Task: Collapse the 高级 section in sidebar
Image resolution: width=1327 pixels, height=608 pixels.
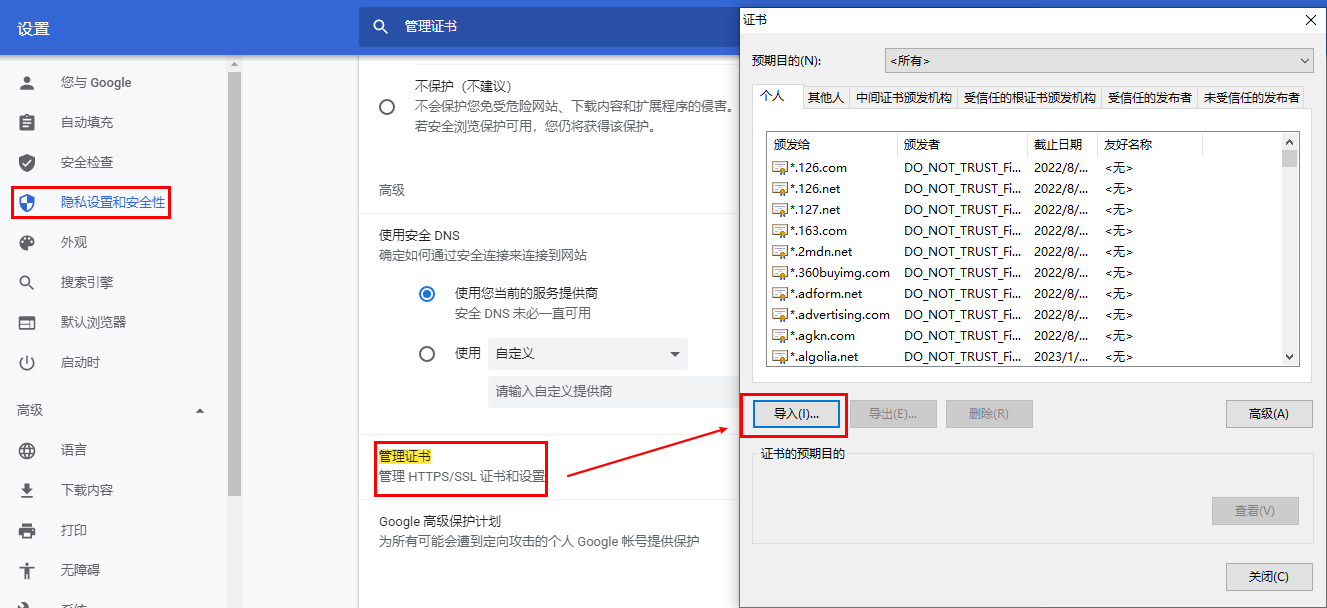Action: [200, 411]
